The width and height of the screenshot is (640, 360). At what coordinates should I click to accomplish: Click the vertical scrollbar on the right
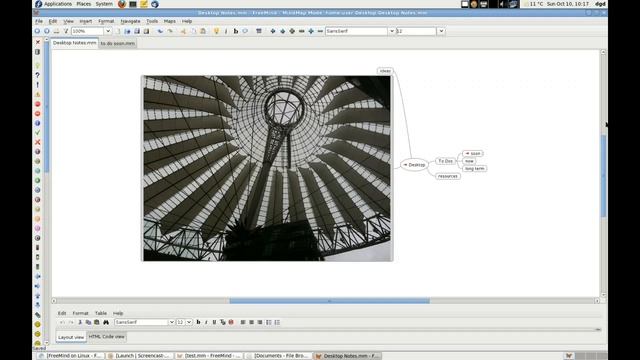(603, 176)
